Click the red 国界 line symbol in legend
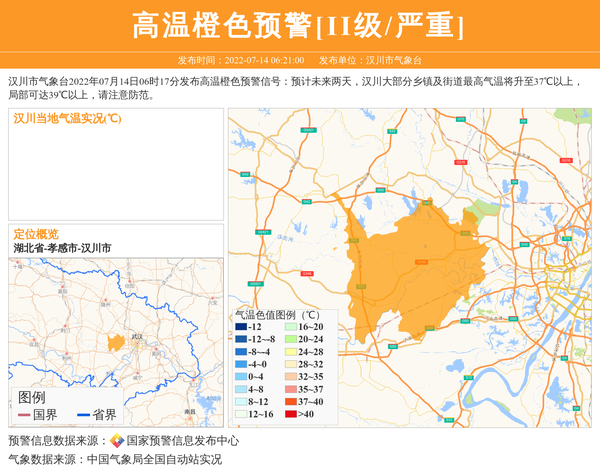600x471 pixels. tap(23, 415)
